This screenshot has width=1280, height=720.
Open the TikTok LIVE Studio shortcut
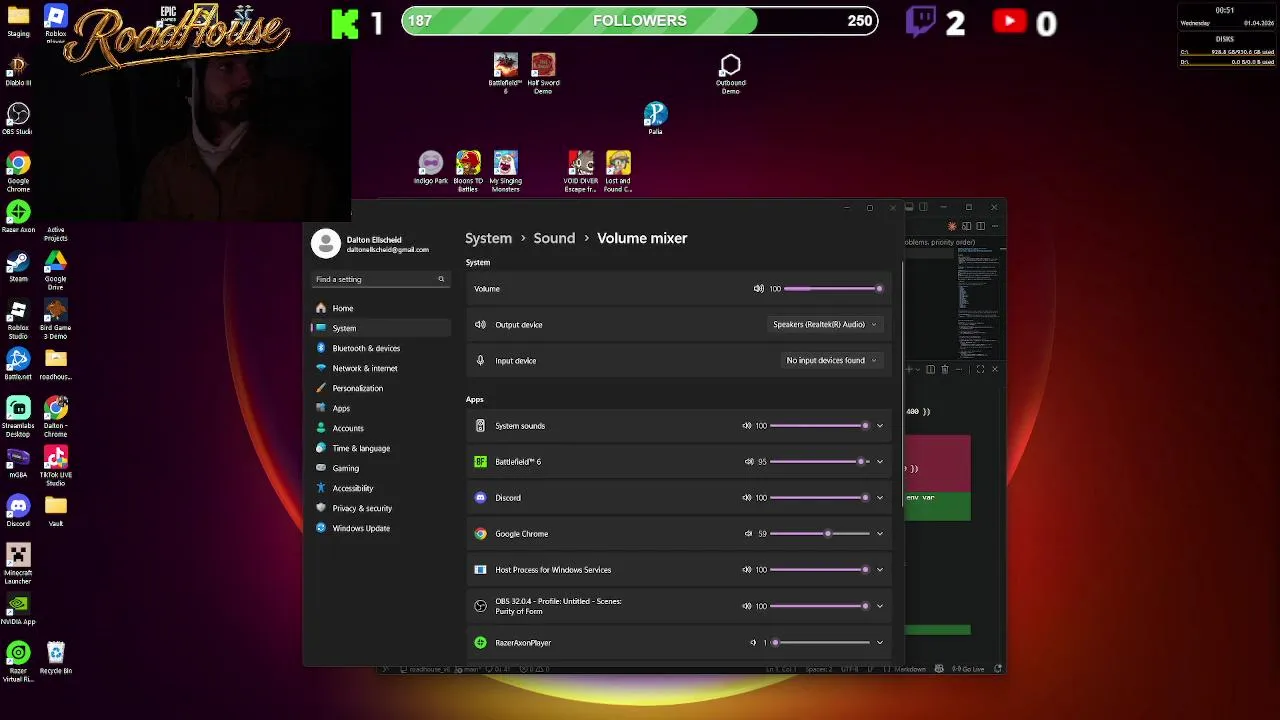pyautogui.click(x=55, y=466)
